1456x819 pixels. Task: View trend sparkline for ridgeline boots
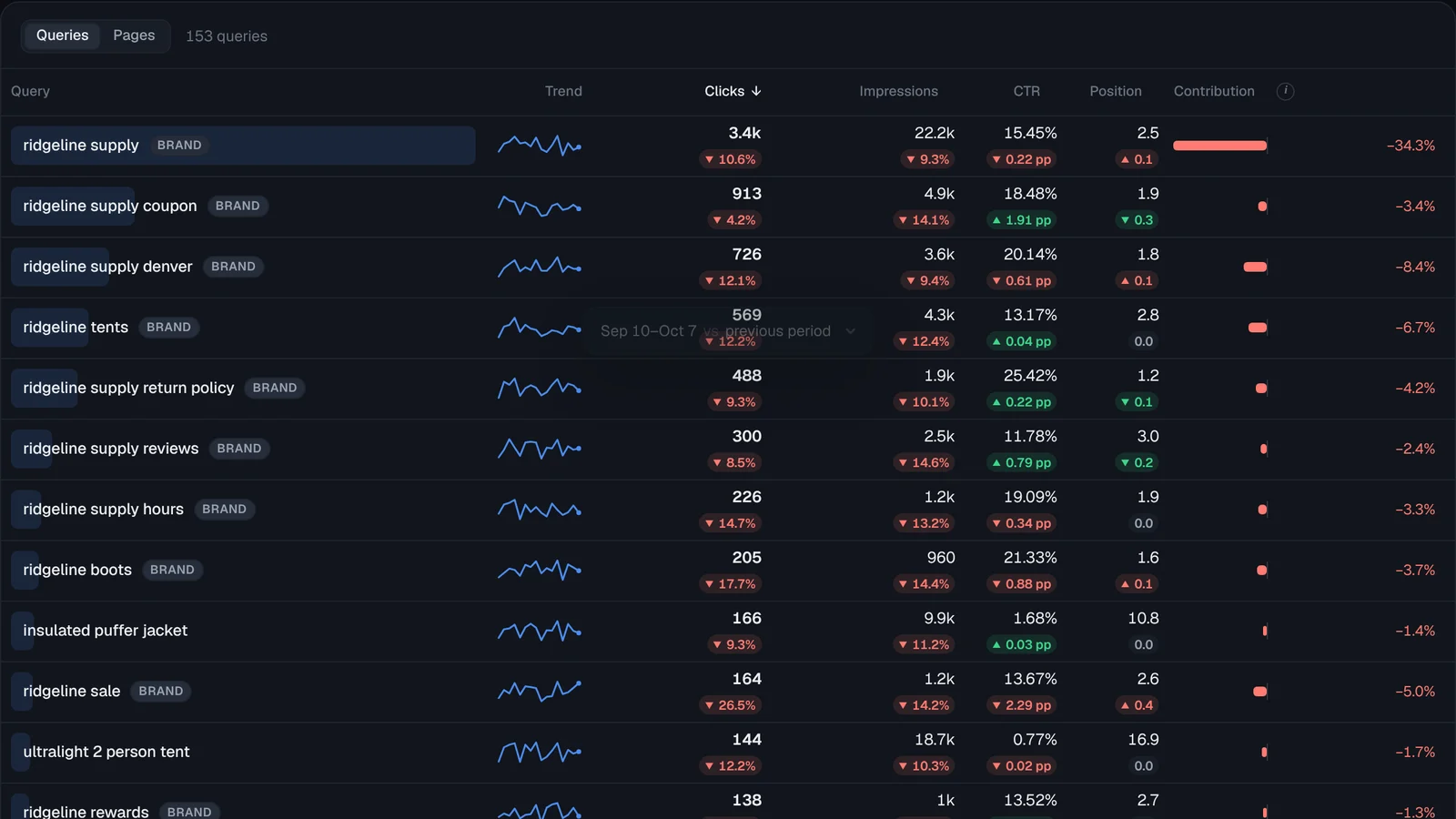(x=540, y=571)
